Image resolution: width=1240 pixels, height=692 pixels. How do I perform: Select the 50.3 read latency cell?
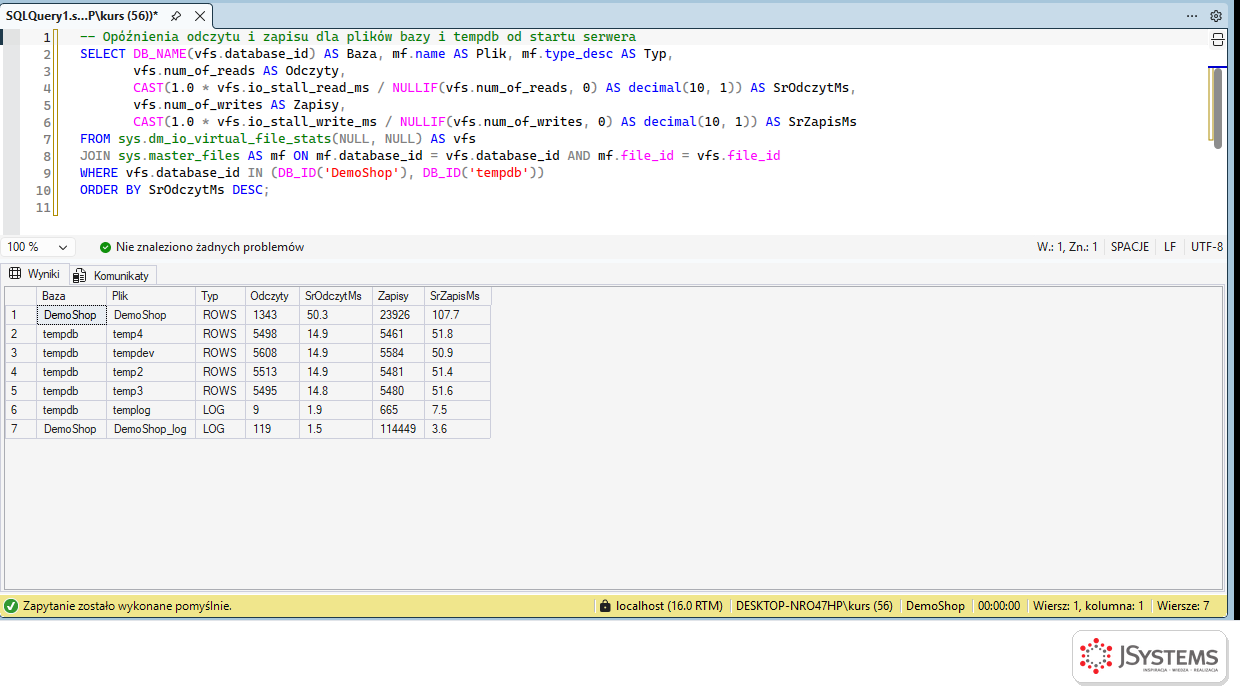336,315
